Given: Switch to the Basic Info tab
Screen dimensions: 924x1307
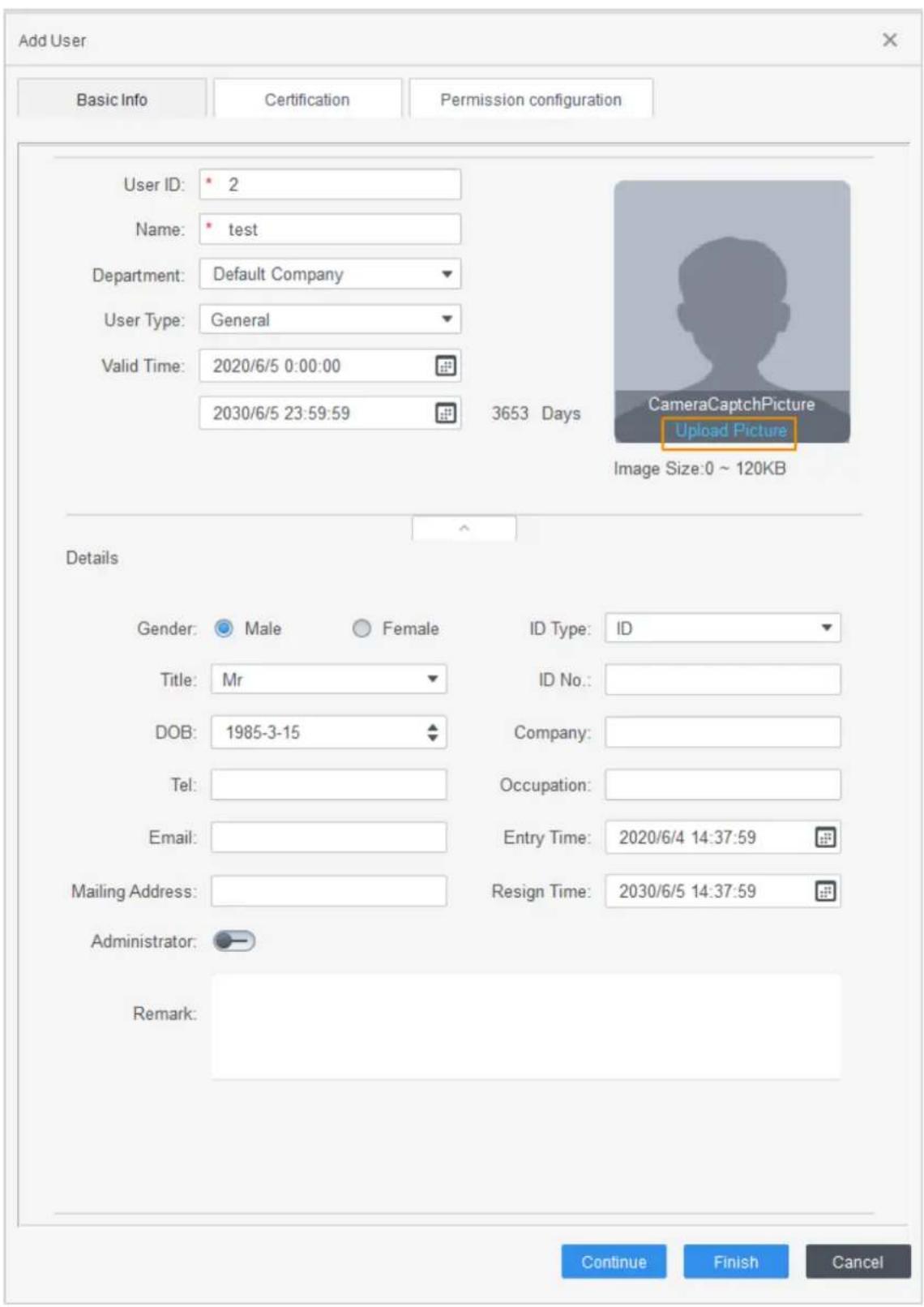Looking at the screenshot, I should [112, 100].
